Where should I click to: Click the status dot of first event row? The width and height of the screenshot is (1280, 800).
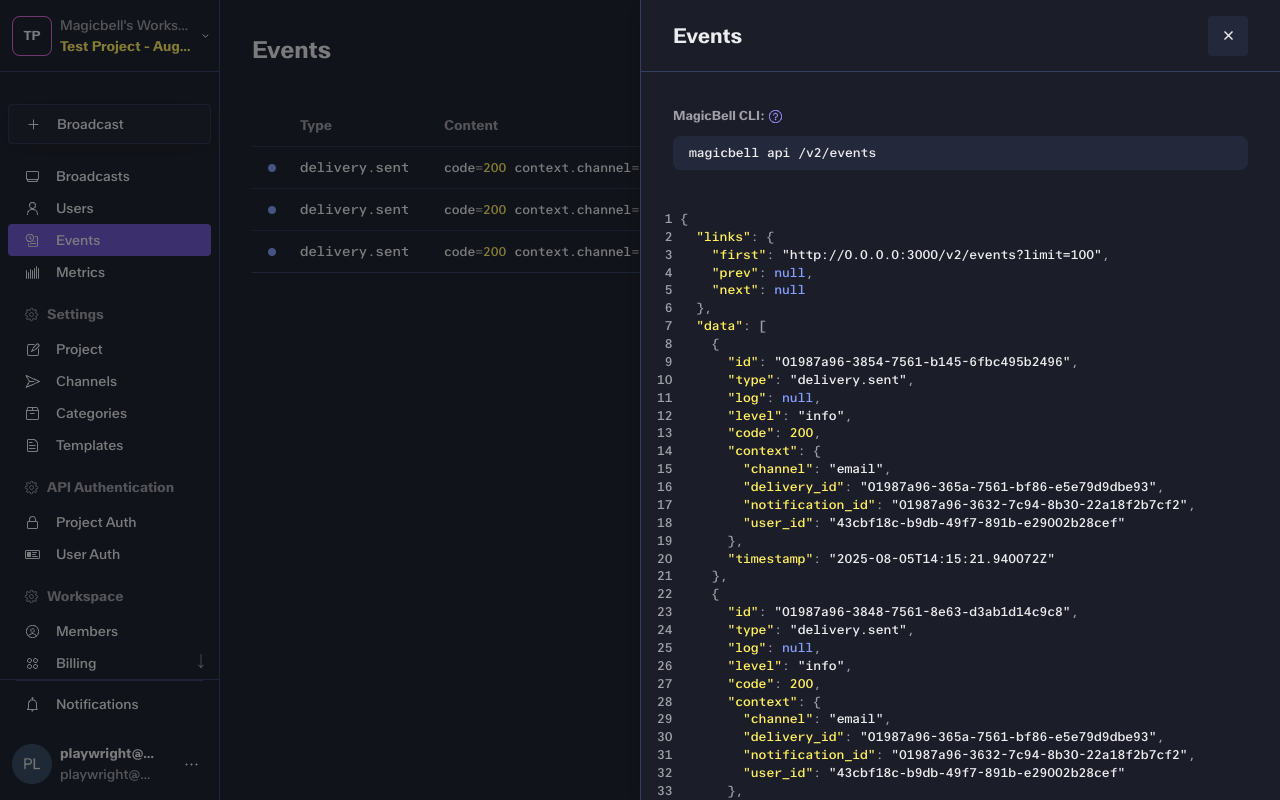(x=272, y=168)
